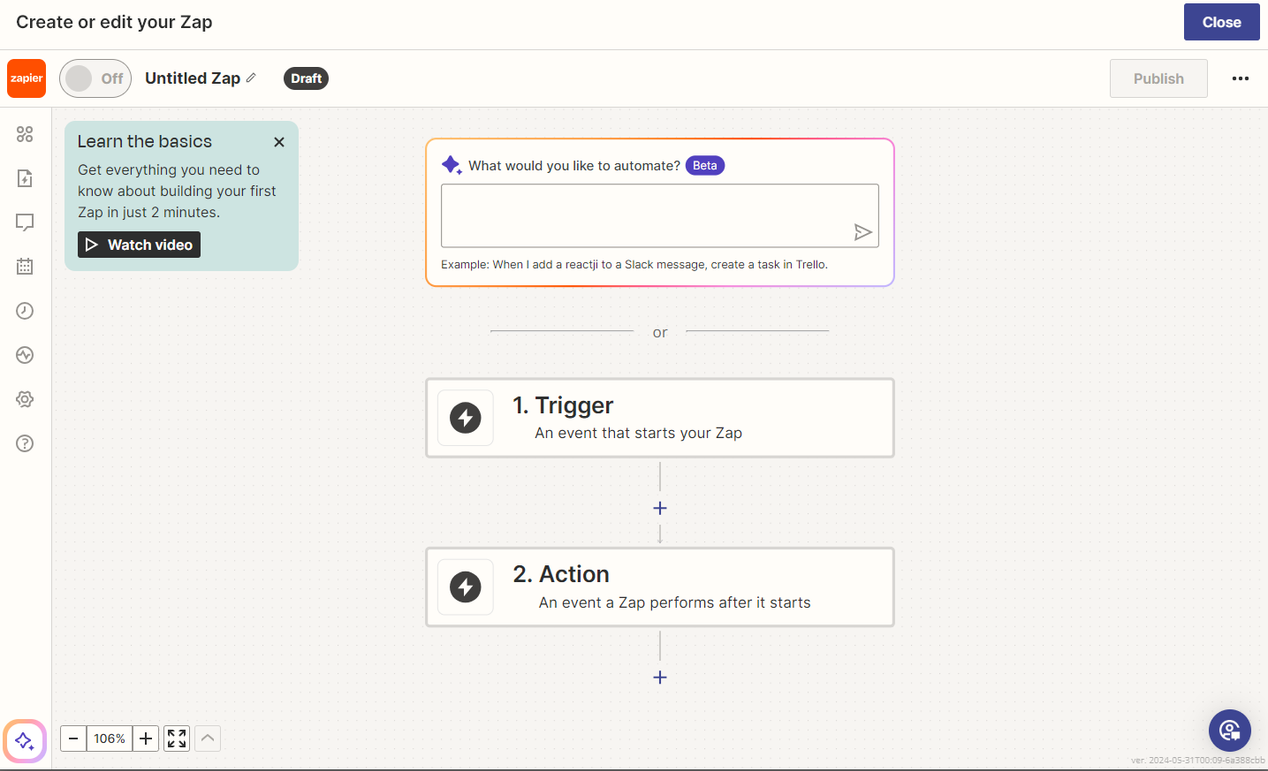Dismiss the Learn the basics card
The image size is (1268, 771).
click(x=279, y=142)
